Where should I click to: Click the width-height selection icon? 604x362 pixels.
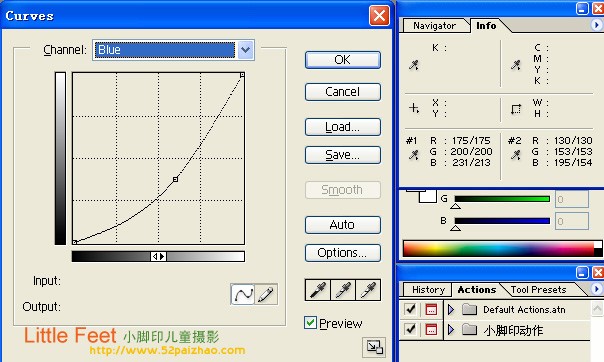[x=516, y=109]
